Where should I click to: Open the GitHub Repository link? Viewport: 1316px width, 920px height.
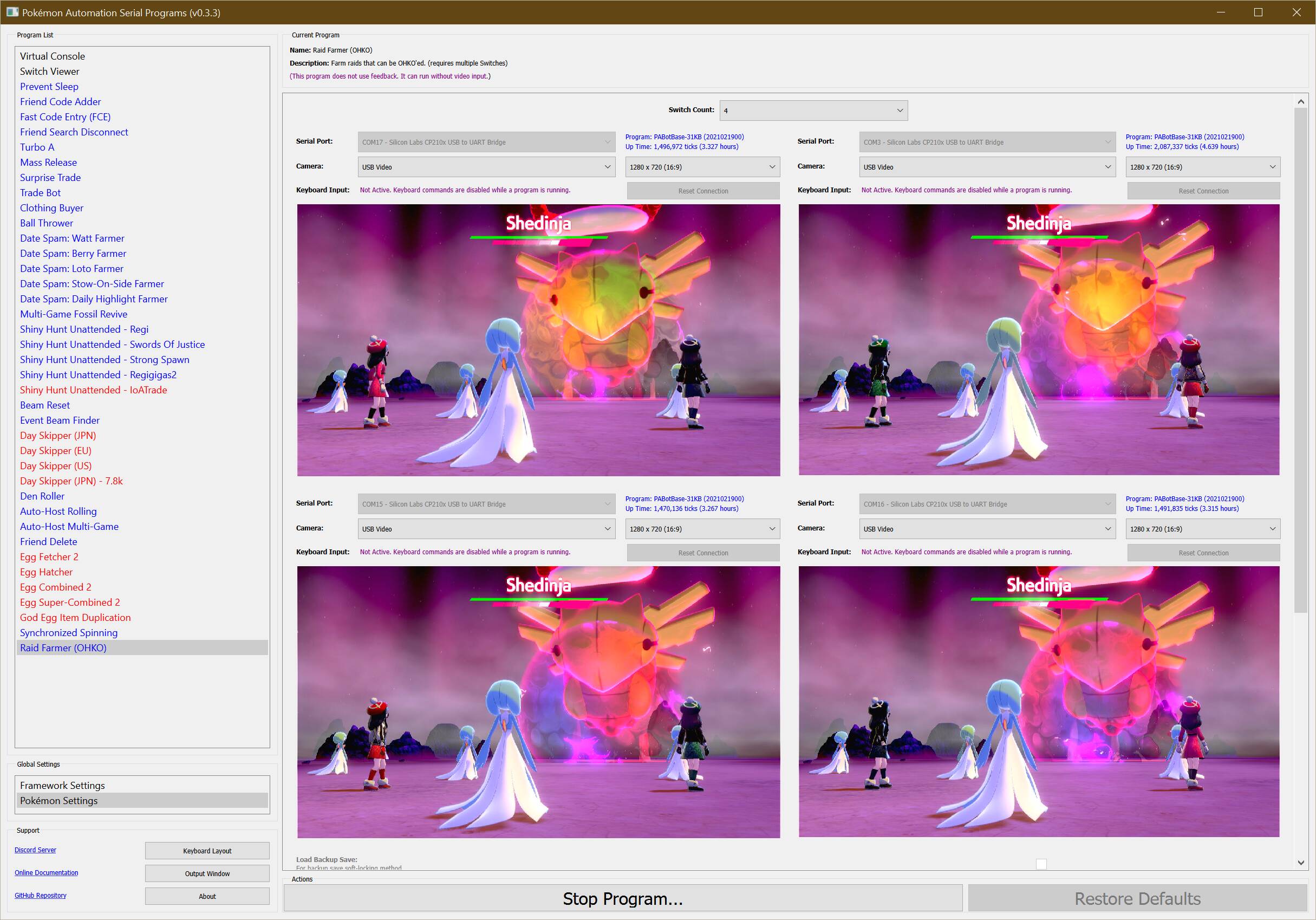40,895
